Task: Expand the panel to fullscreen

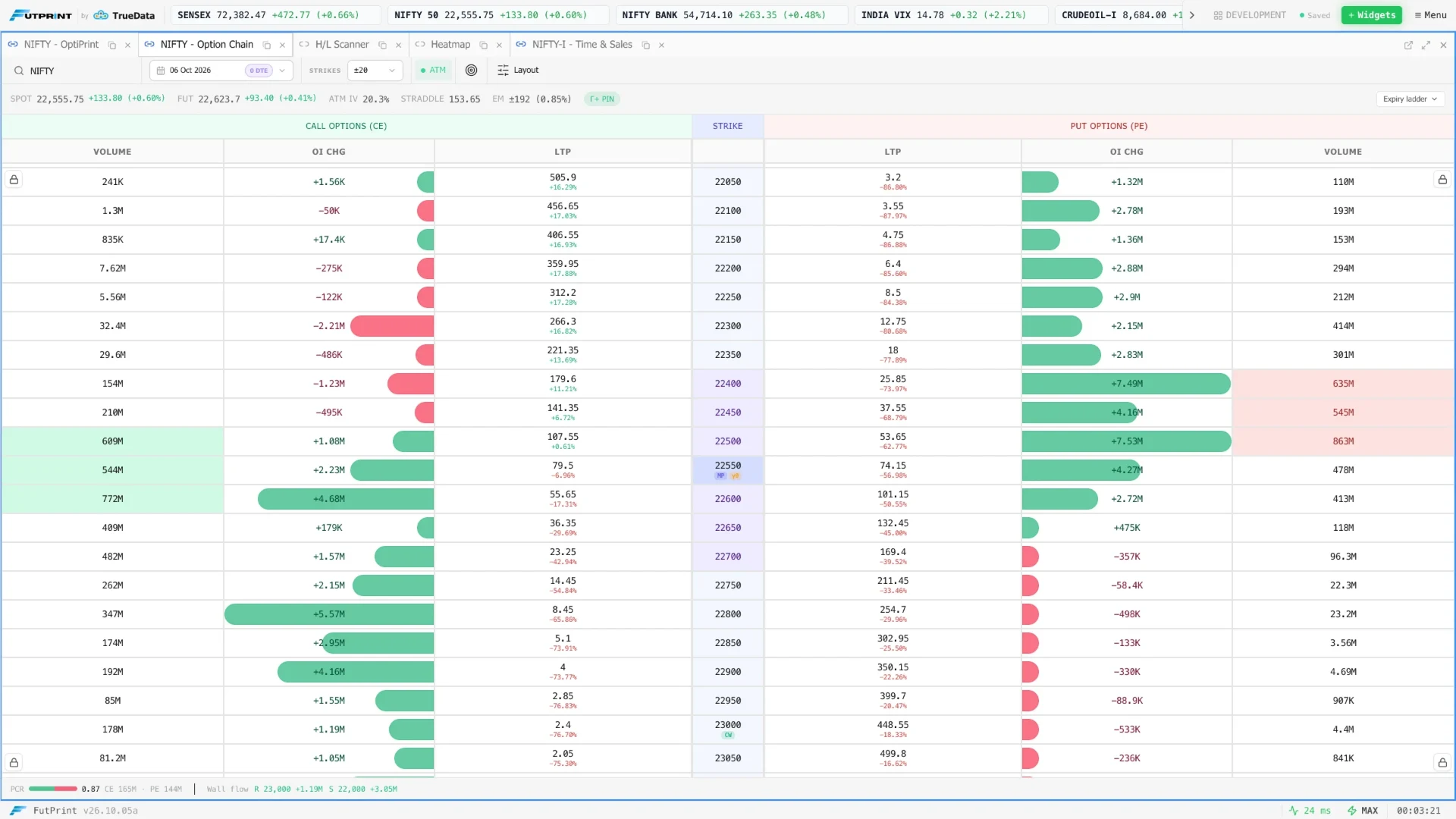Action: coord(1426,45)
